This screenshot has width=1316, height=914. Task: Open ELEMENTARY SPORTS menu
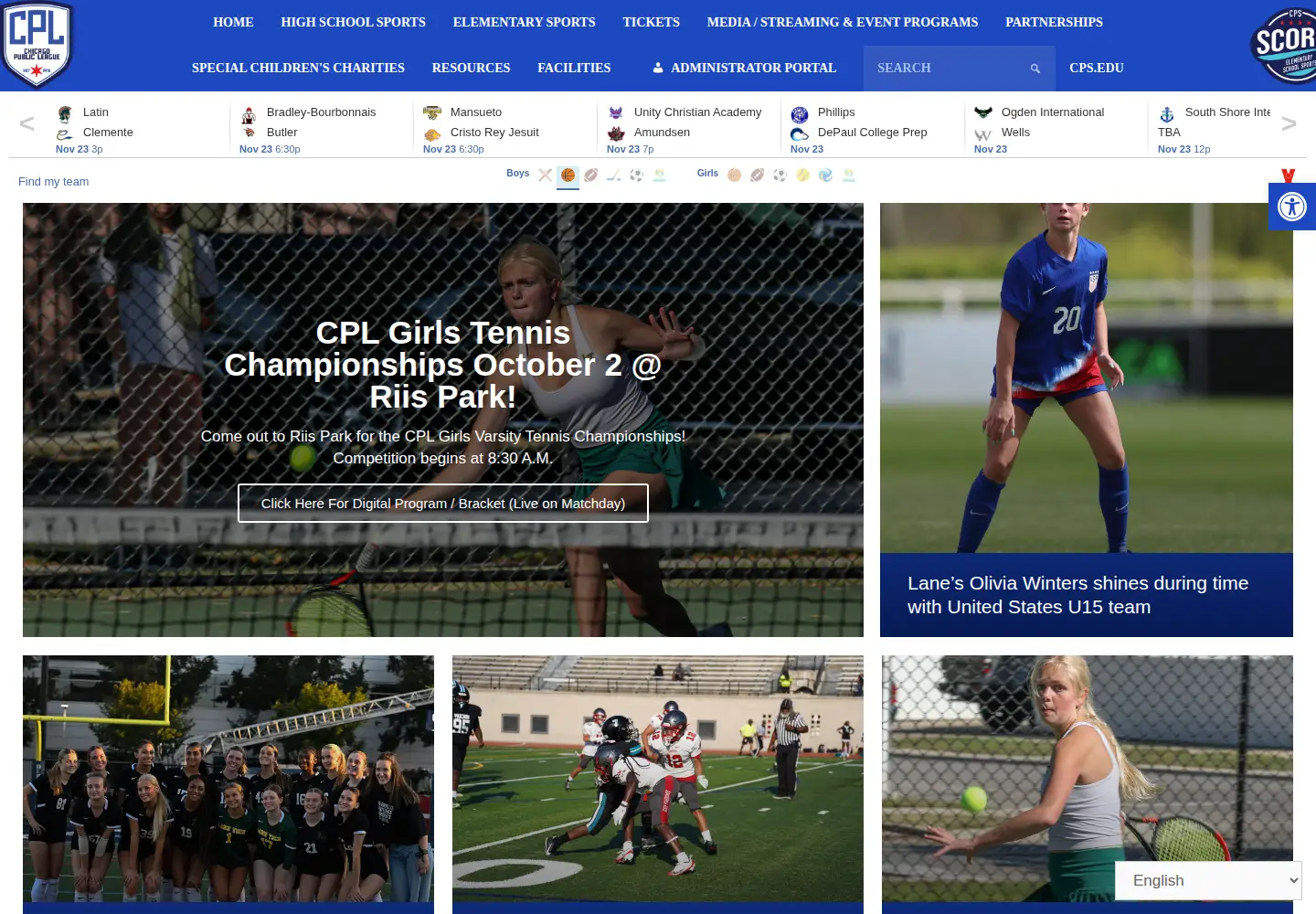click(524, 22)
